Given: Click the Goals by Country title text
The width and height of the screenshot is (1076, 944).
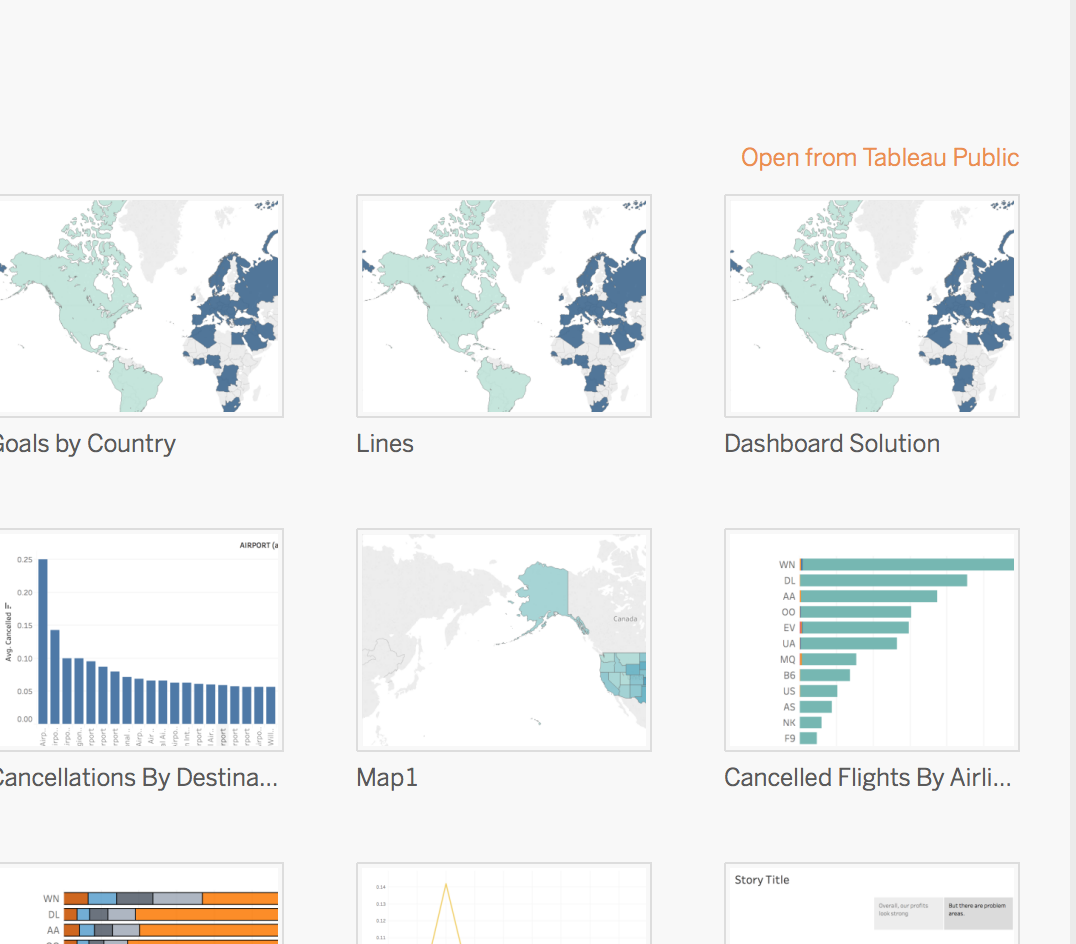Looking at the screenshot, I should 86,444.
